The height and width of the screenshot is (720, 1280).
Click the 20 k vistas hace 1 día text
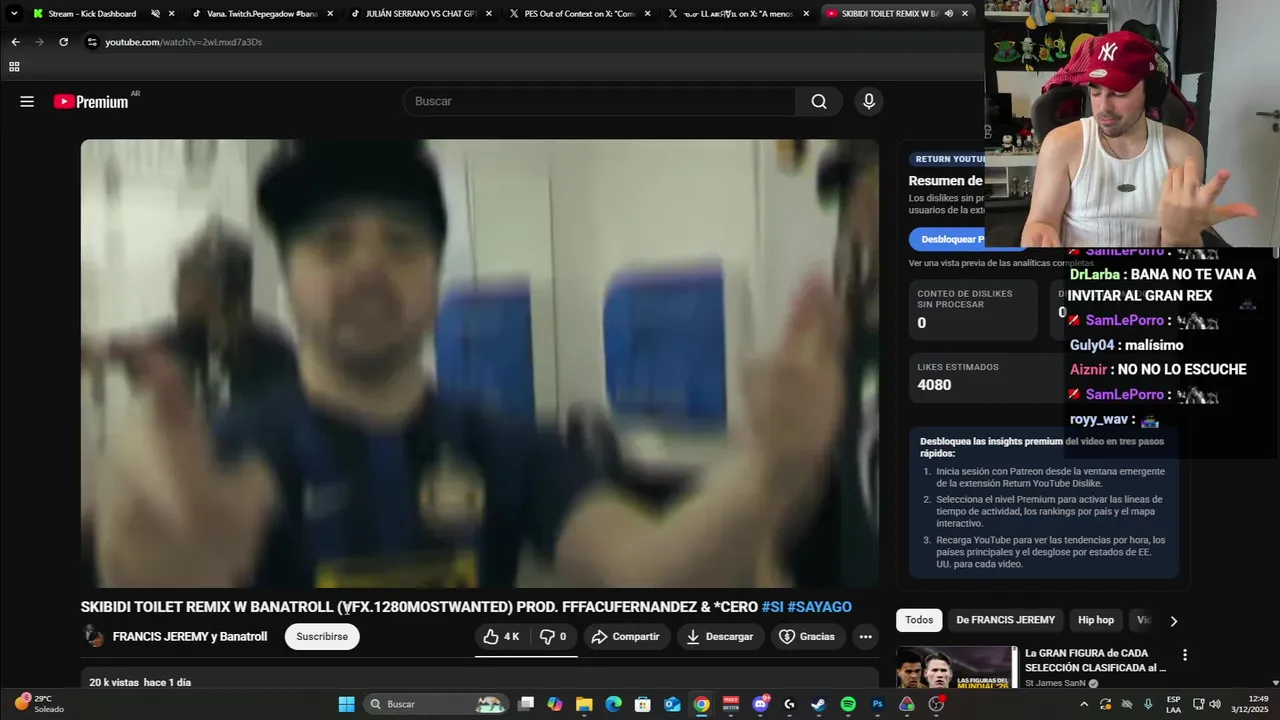tap(140, 682)
